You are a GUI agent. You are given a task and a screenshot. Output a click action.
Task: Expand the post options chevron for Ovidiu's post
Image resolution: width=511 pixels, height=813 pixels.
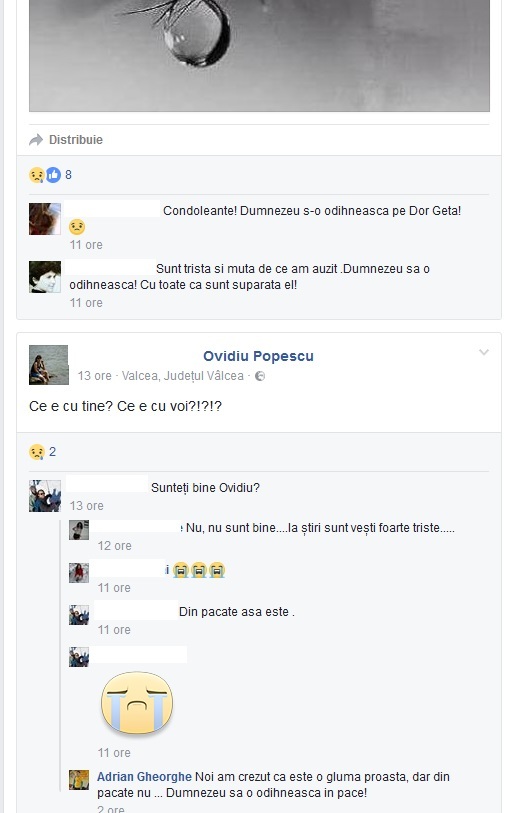484,353
